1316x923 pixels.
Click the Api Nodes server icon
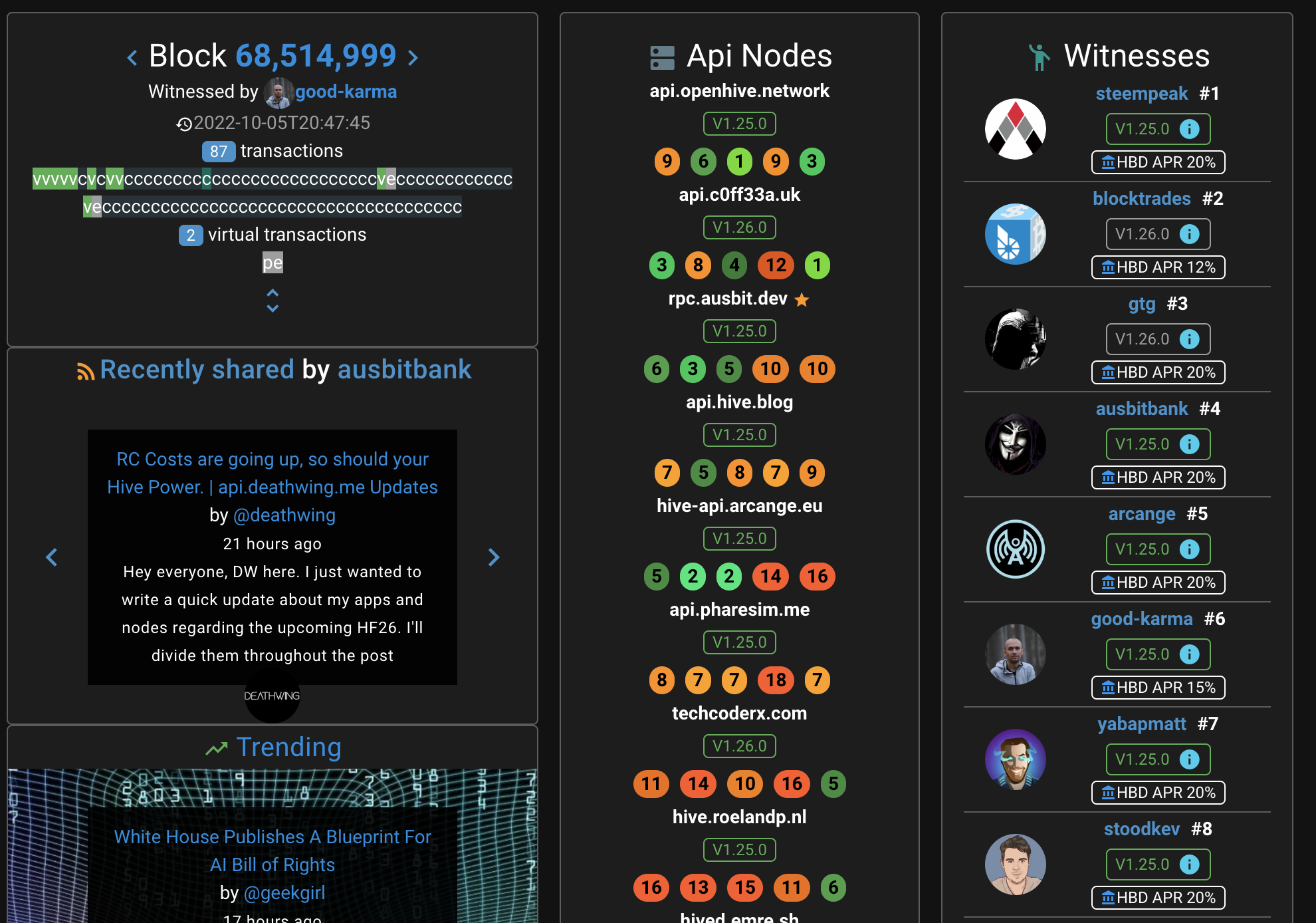662,58
